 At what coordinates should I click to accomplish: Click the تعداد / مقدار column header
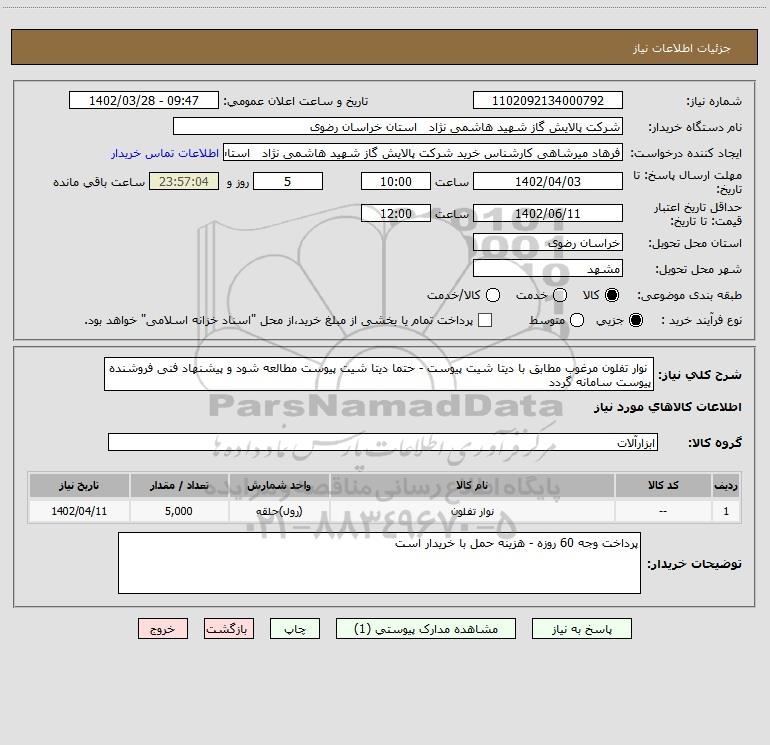pyautogui.click(x=179, y=485)
